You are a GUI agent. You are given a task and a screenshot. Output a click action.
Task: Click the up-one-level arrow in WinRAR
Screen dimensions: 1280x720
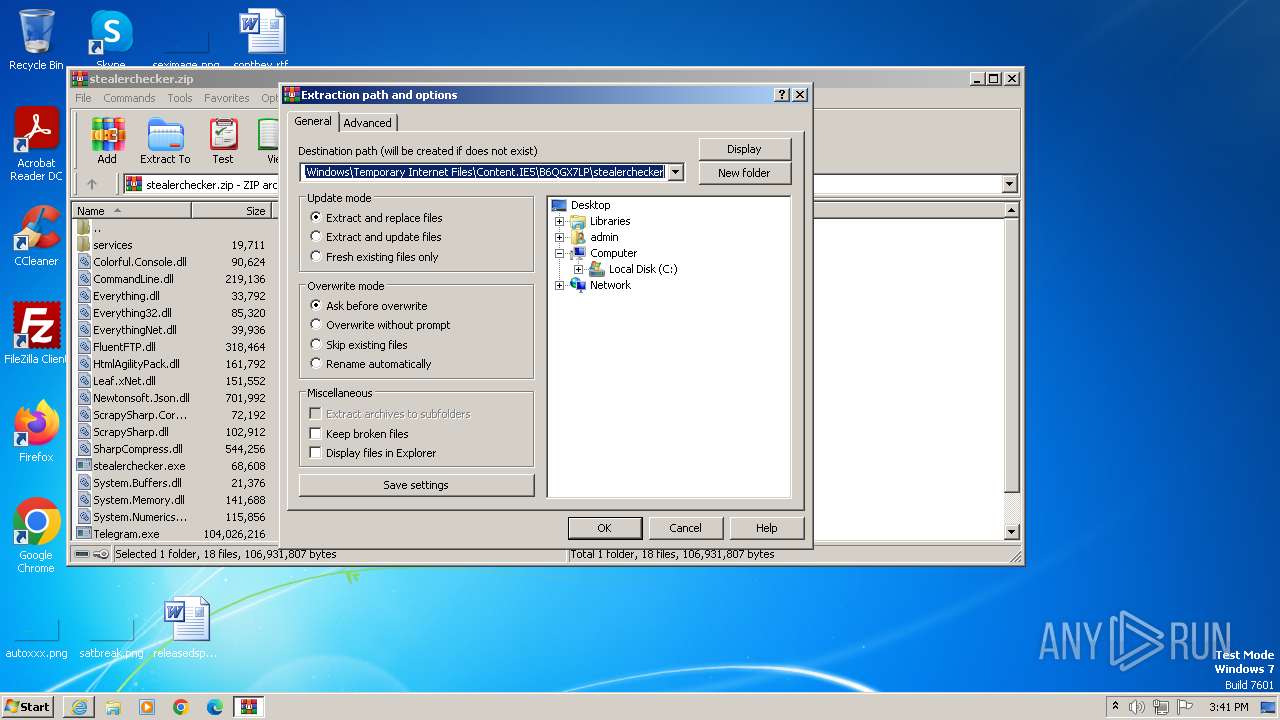(x=92, y=184)
